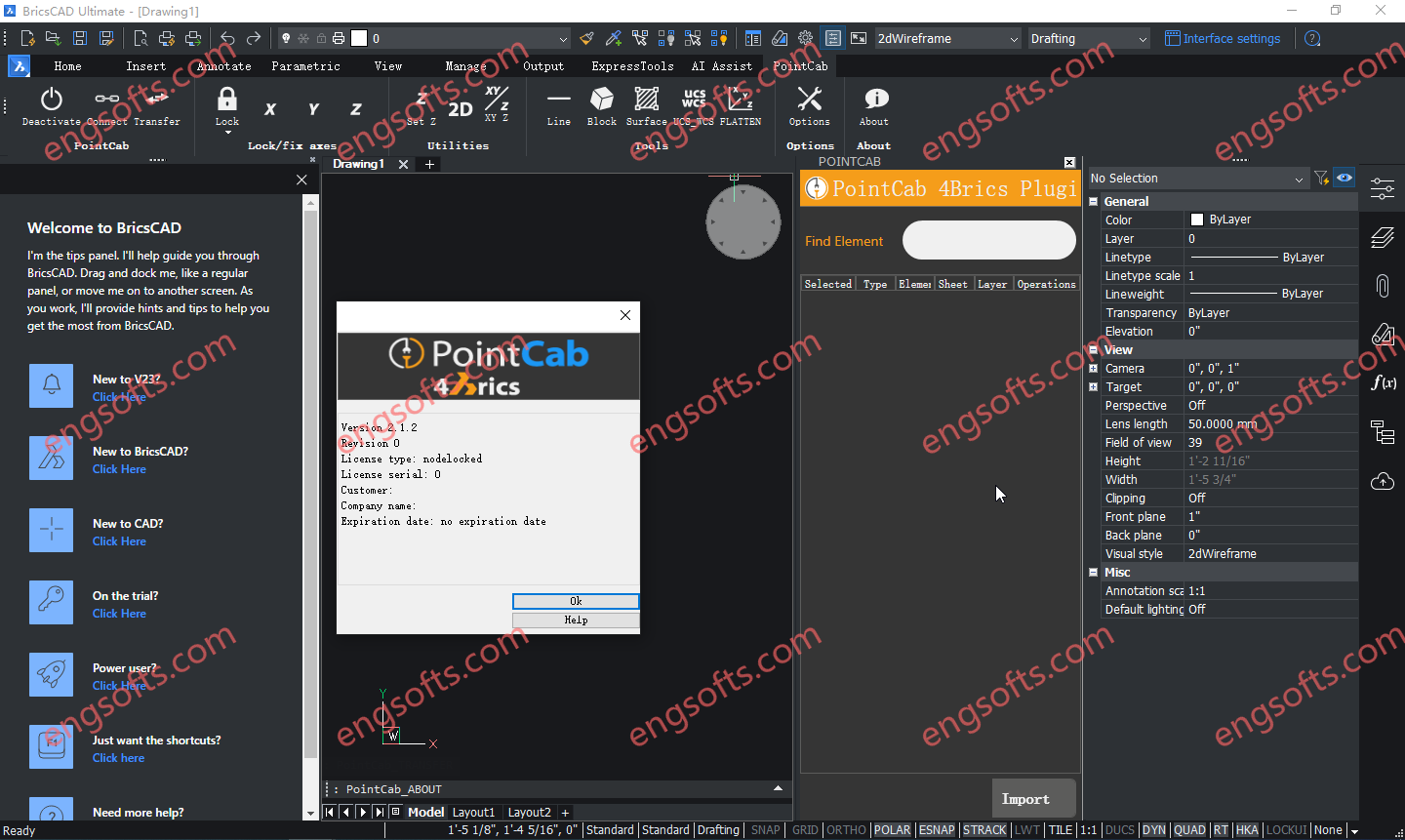Collapse the View properties section
Screen dimensions: 1405x840
1094,350
